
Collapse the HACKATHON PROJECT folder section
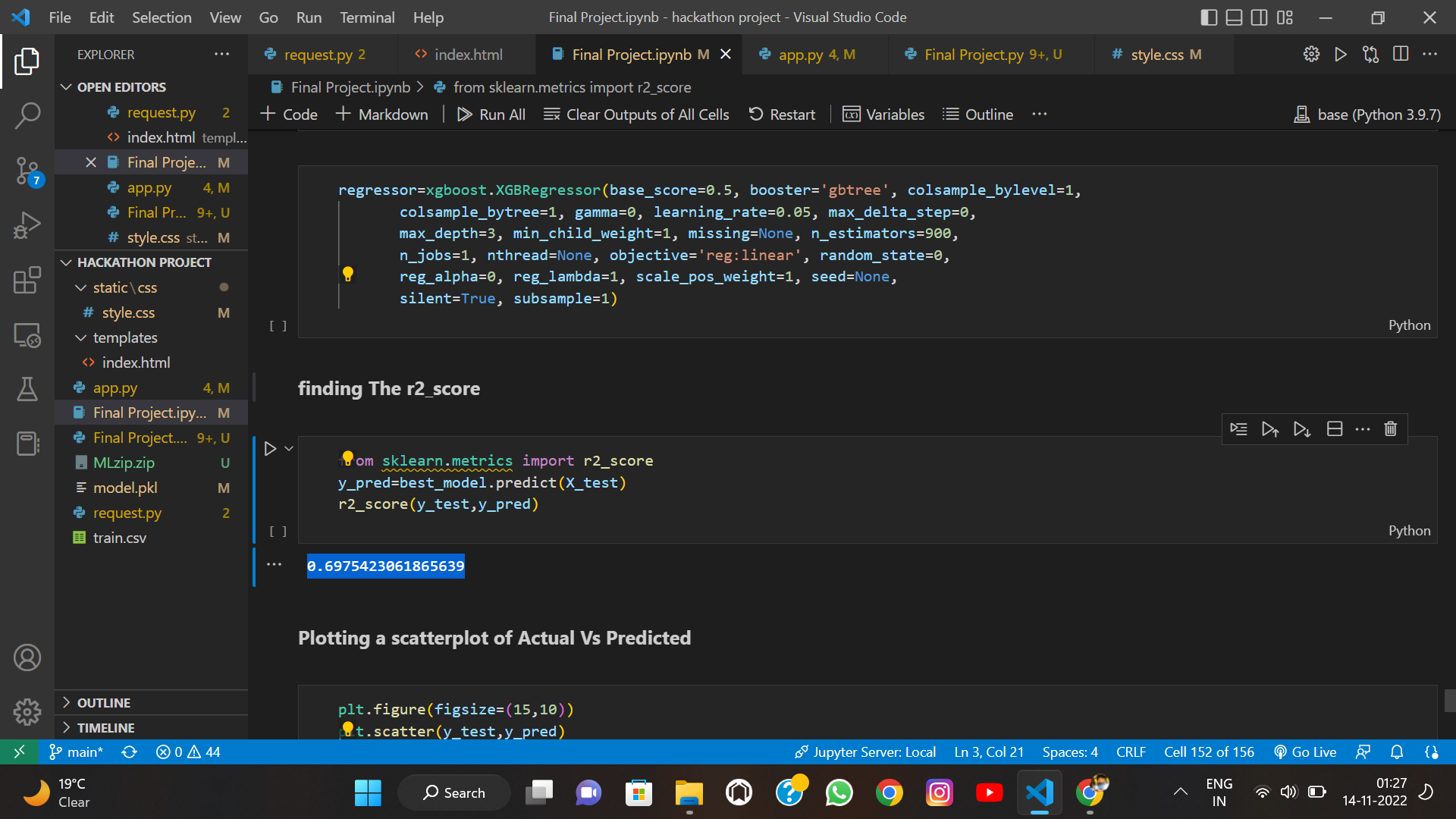coord(67,262)
